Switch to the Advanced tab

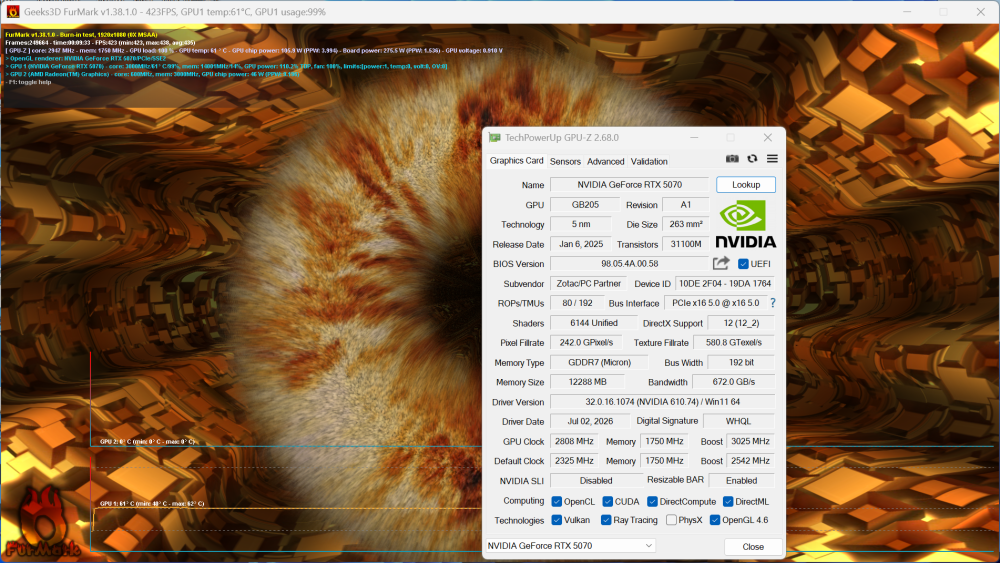point(605,161)
